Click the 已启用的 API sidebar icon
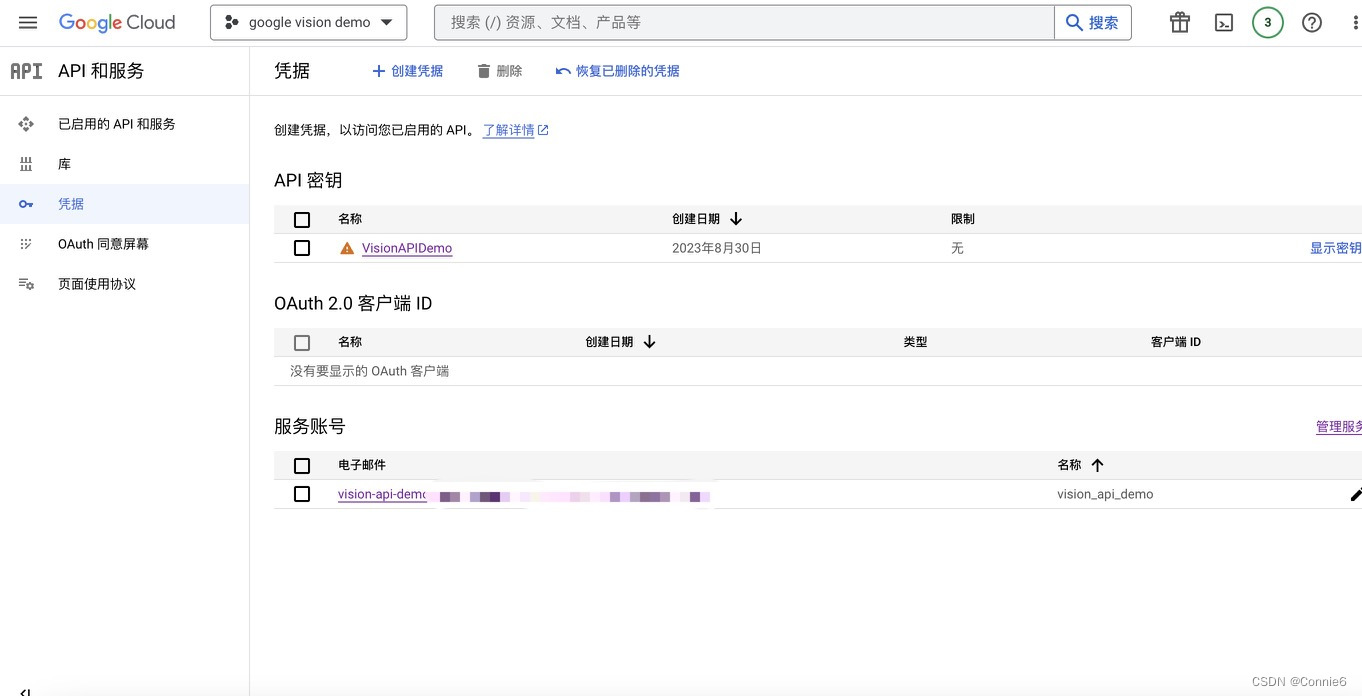This screenshot has width=1362, height=696. [x=26, y=124]
